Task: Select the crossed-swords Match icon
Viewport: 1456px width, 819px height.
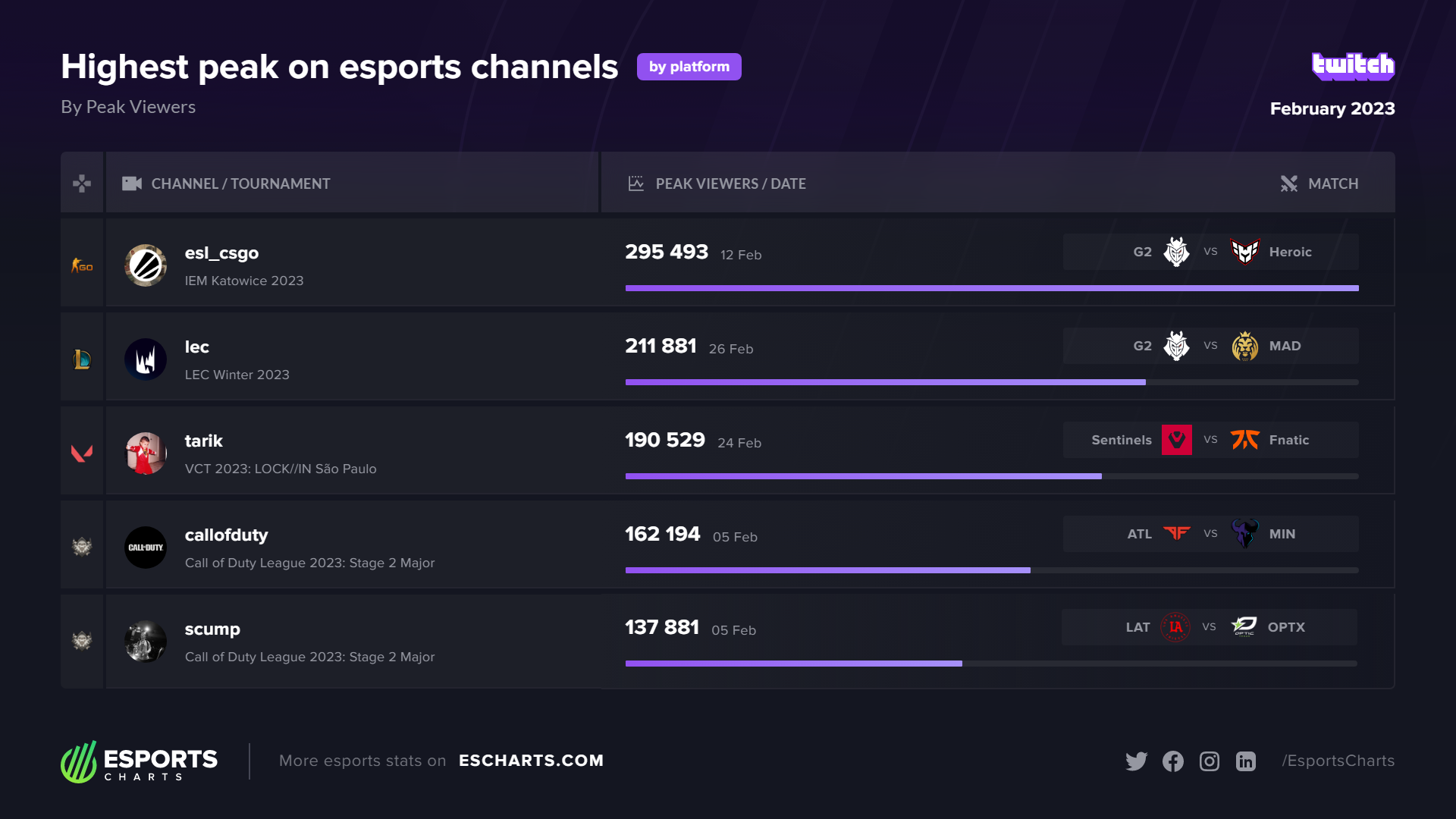Action: [1289, 184]
